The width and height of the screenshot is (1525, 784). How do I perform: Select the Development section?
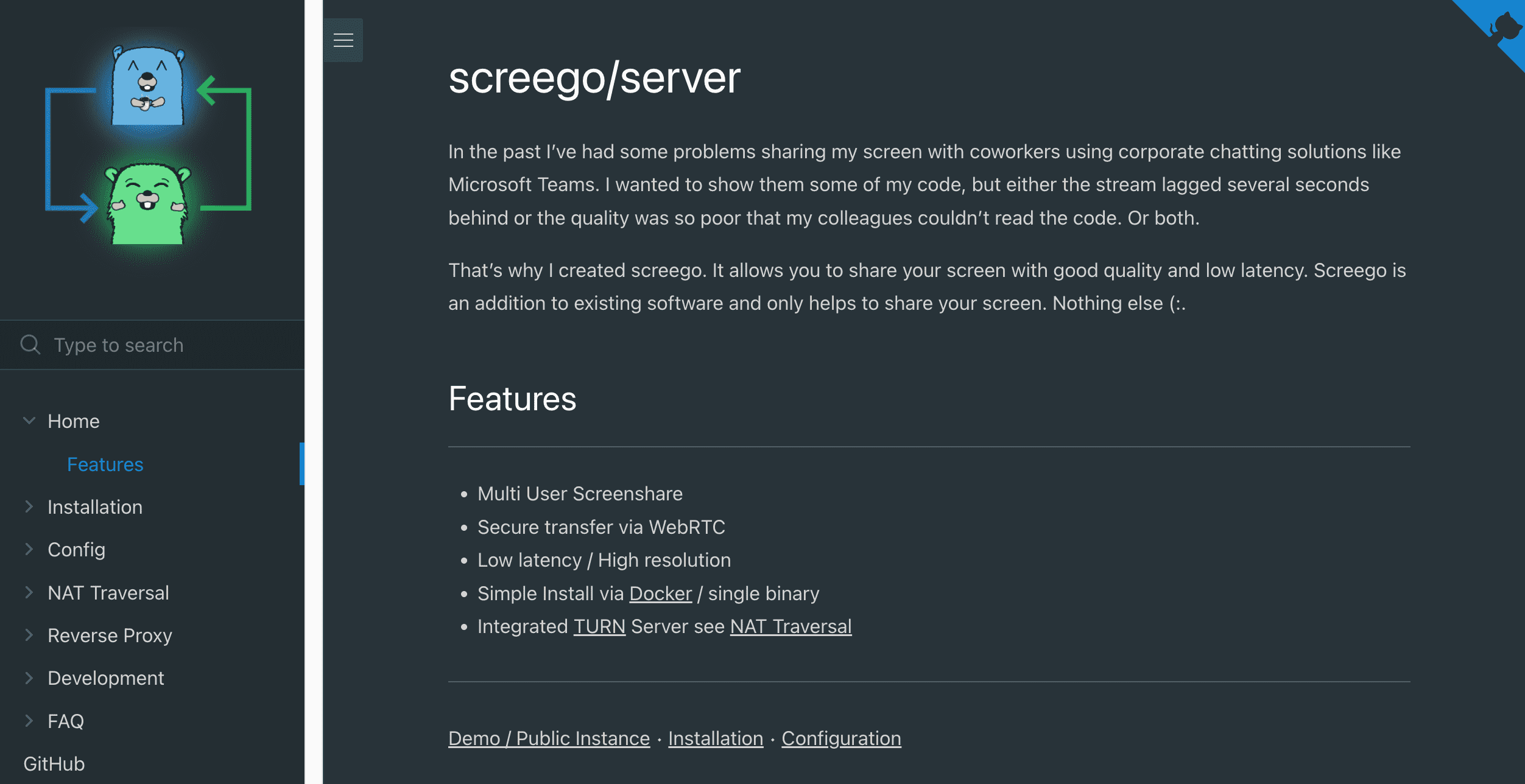(x=106, y=677)
